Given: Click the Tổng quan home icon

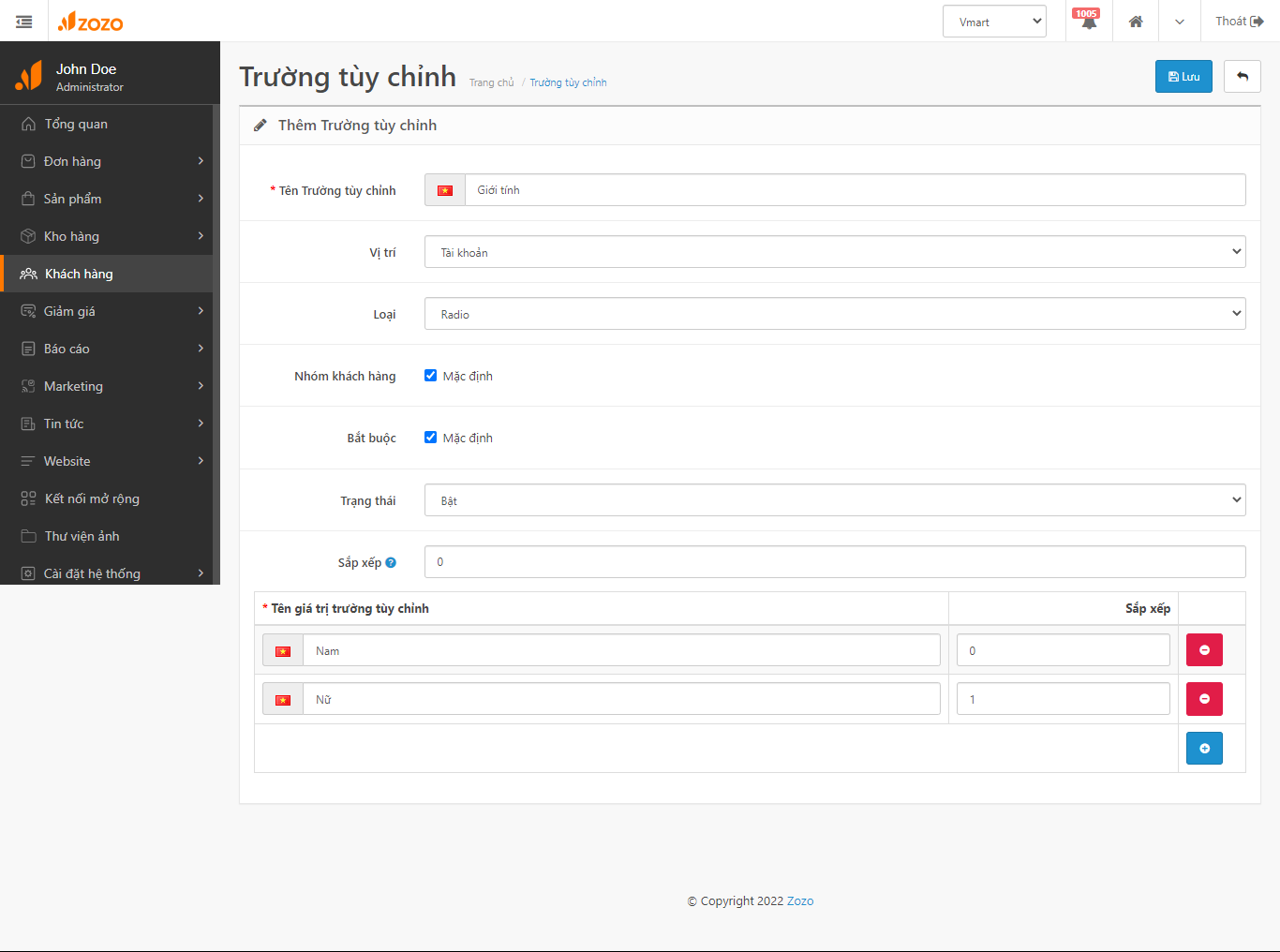Looking at the screenshot, I should pyautogui.click(x=28, y=124).
